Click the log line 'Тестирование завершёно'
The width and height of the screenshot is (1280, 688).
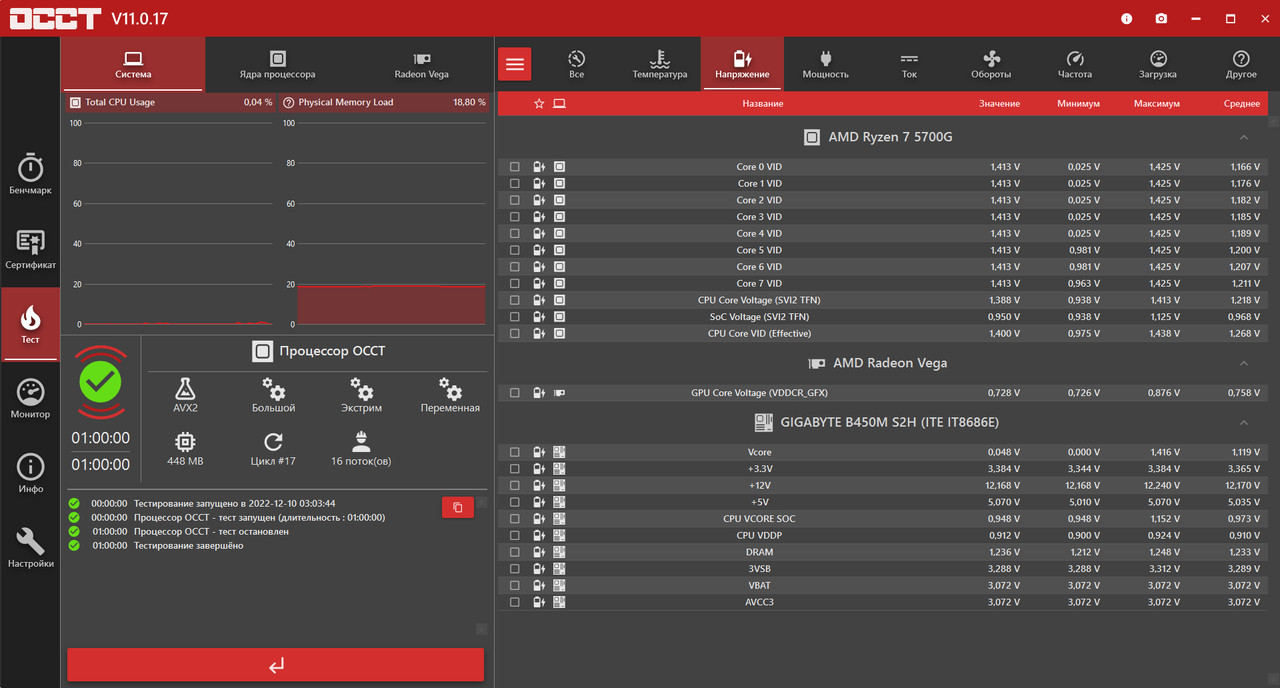pos(189,545)
